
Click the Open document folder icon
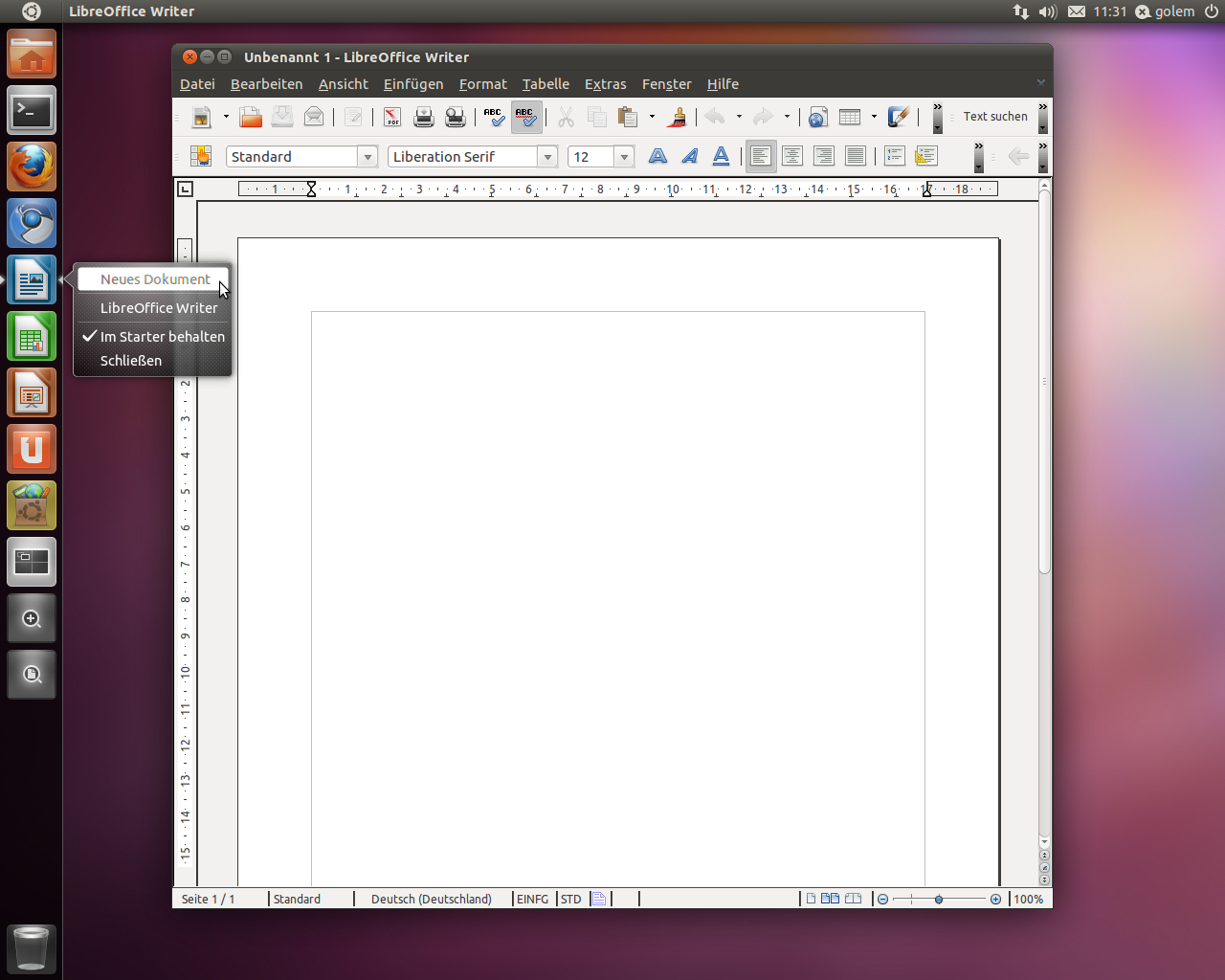[251, 117]
